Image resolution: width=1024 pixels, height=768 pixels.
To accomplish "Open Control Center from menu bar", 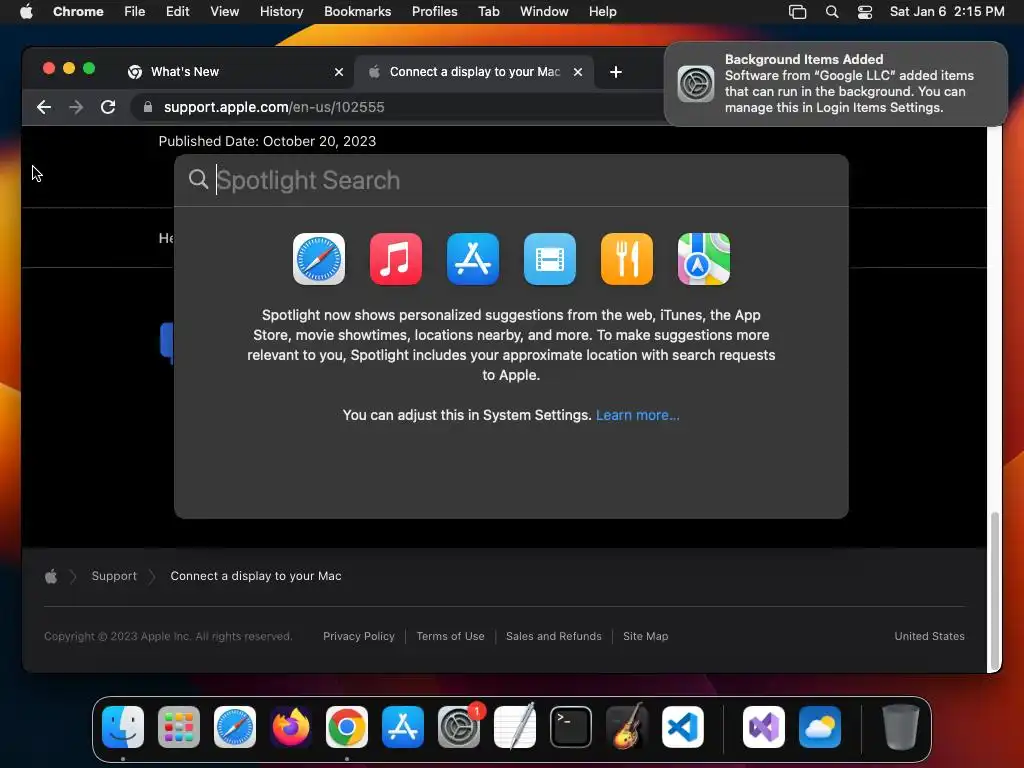I will [865, 12].
